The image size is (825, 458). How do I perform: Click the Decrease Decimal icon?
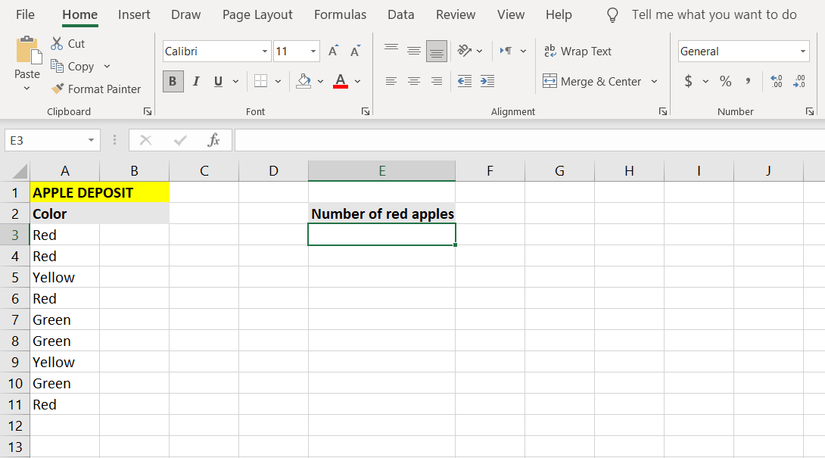799,81
